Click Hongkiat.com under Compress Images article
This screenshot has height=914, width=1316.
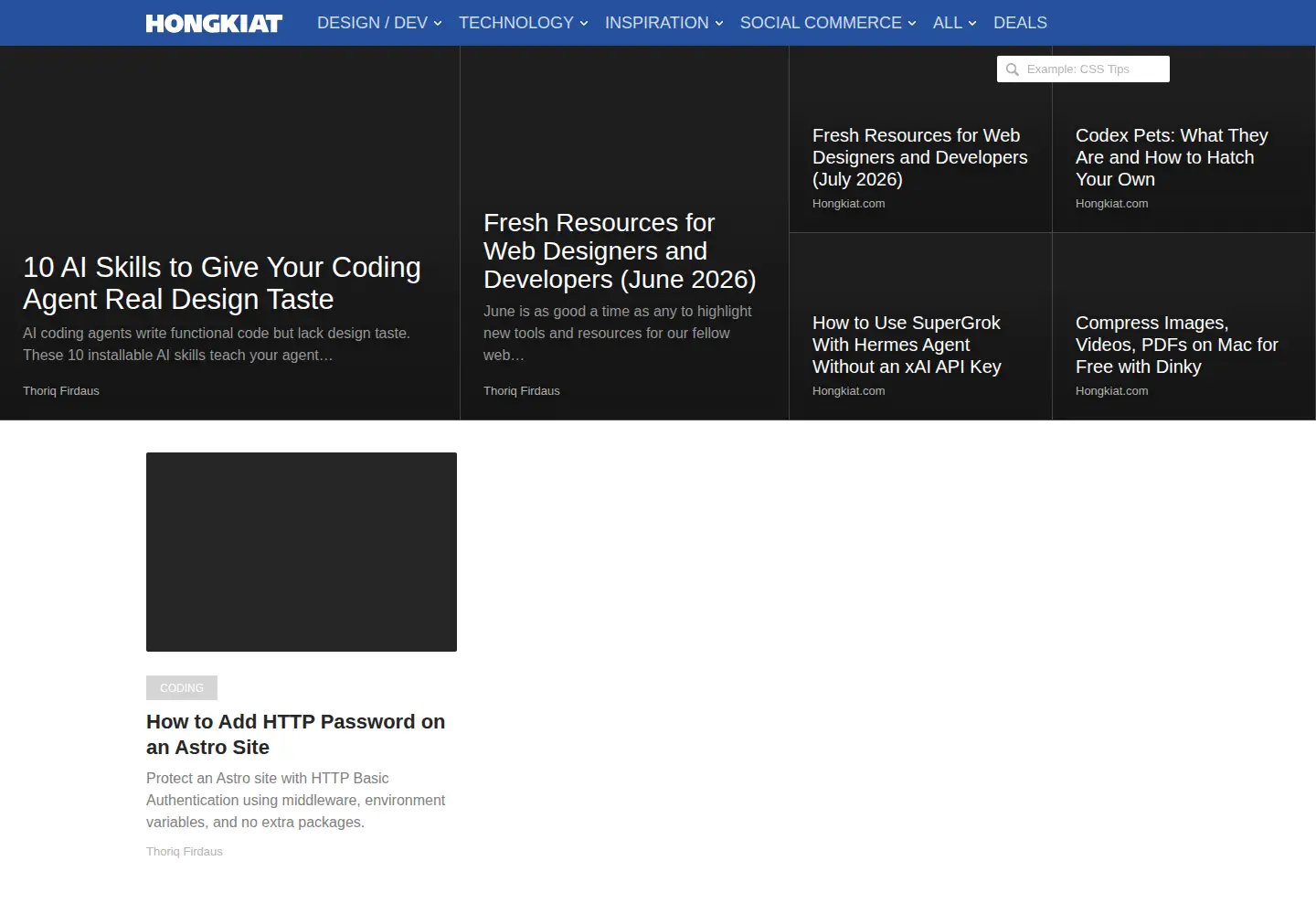pos(1112,391)
